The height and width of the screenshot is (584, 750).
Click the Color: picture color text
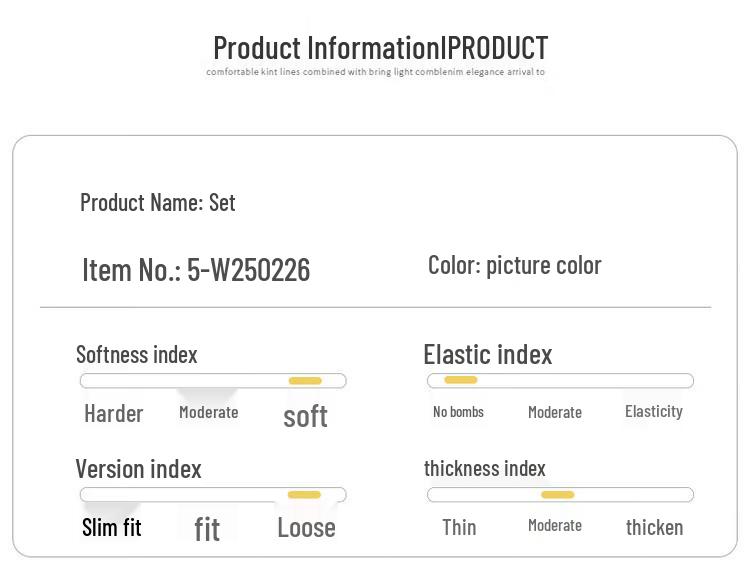click(x=514, y=265)
